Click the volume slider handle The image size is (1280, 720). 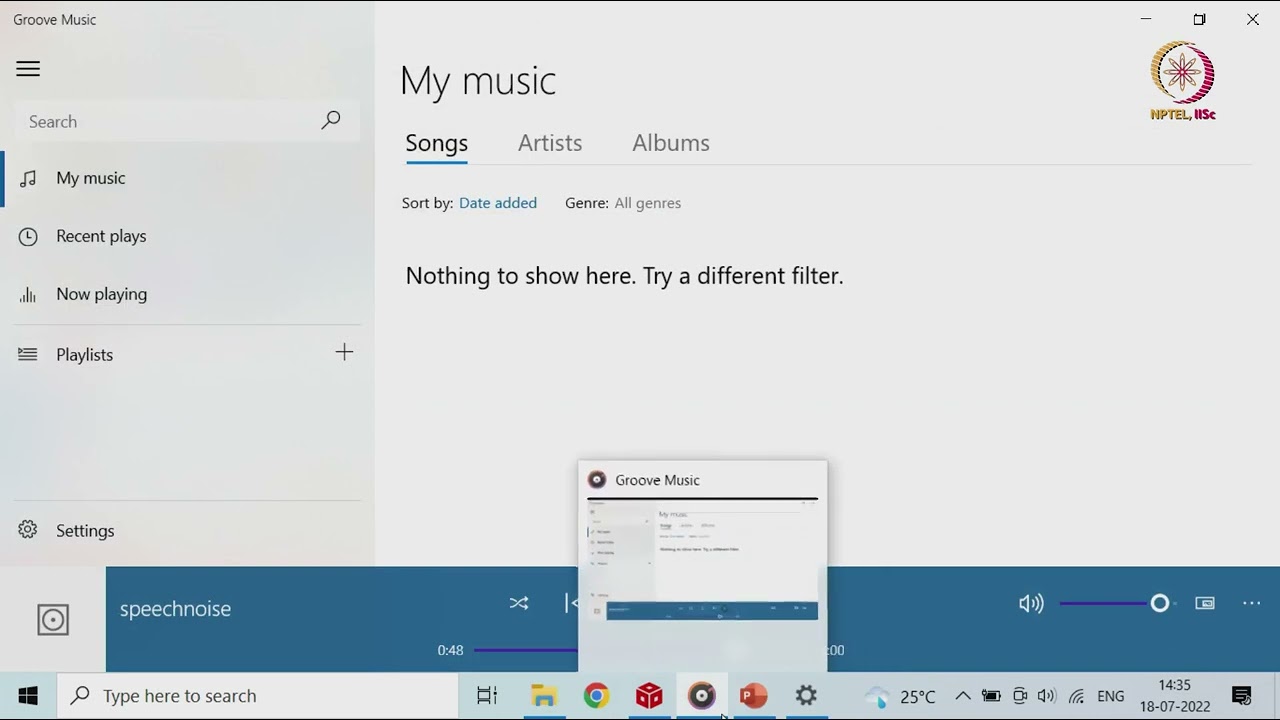click(x=1159, y=603)
